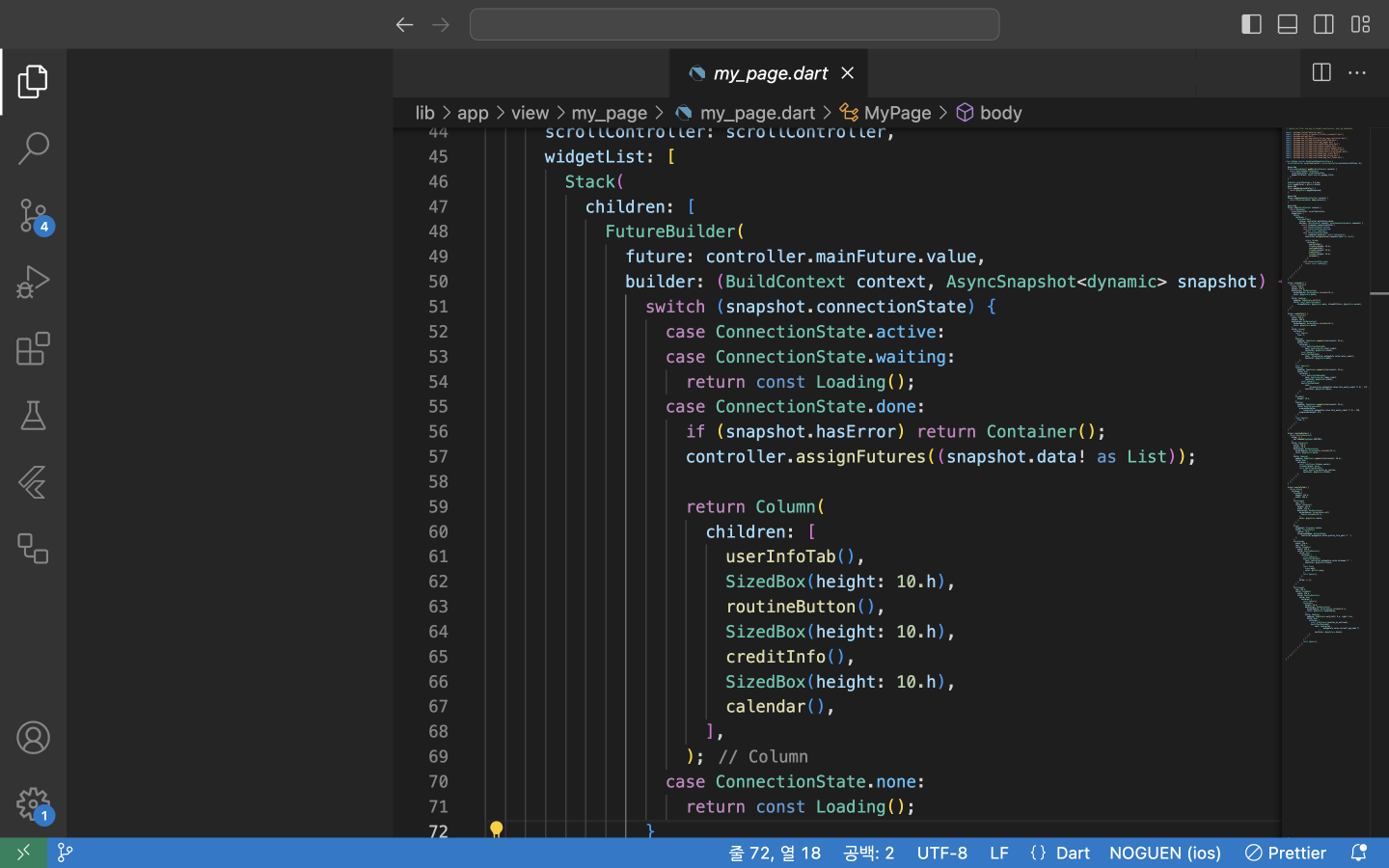Screen dimensions: 1389x868
Task: Go back with the left arrow
Action: click(x=404, y=24)
